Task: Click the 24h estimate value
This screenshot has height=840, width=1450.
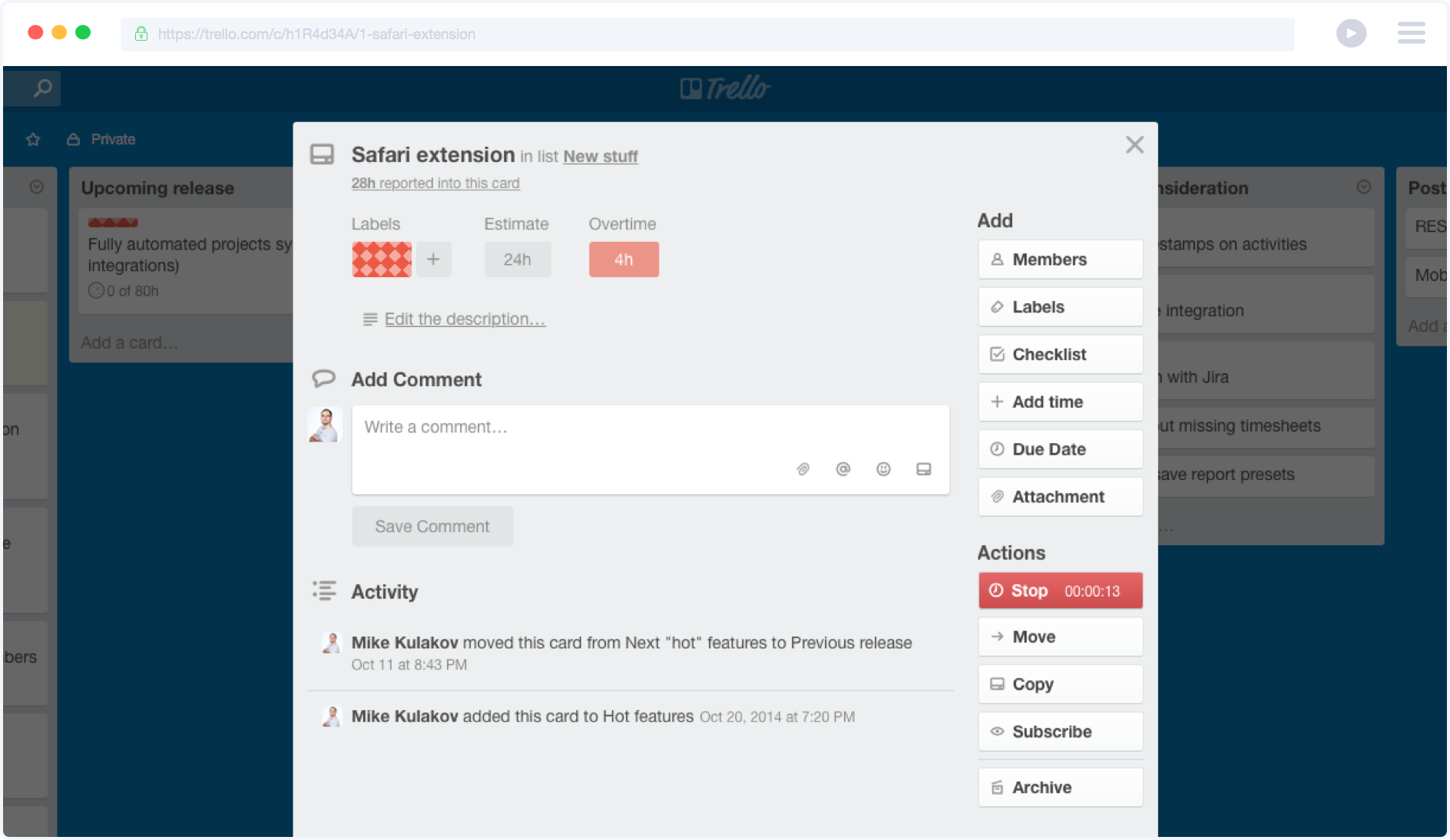Action: 518,260
